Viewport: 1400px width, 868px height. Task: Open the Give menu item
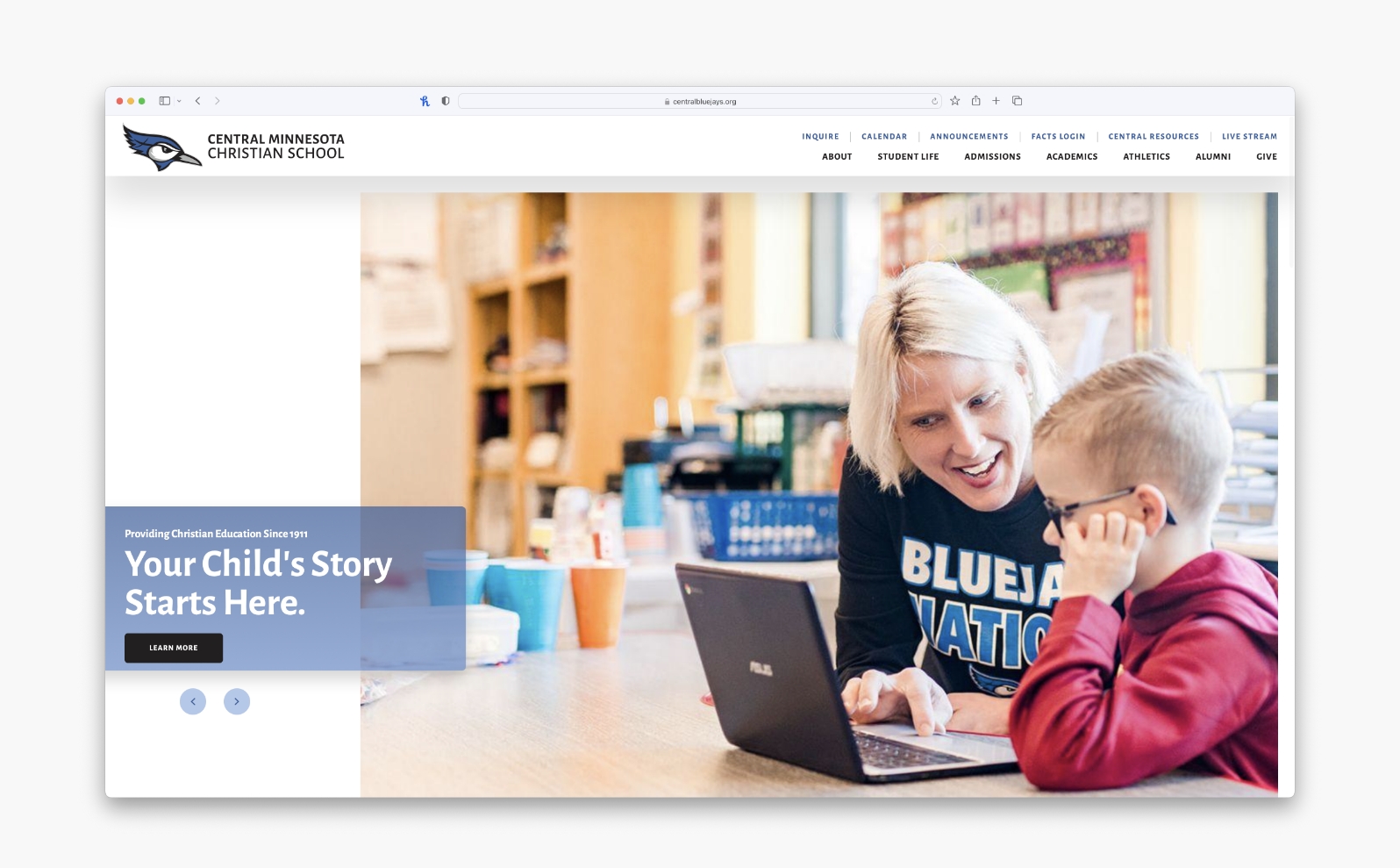coord(1267,156)
